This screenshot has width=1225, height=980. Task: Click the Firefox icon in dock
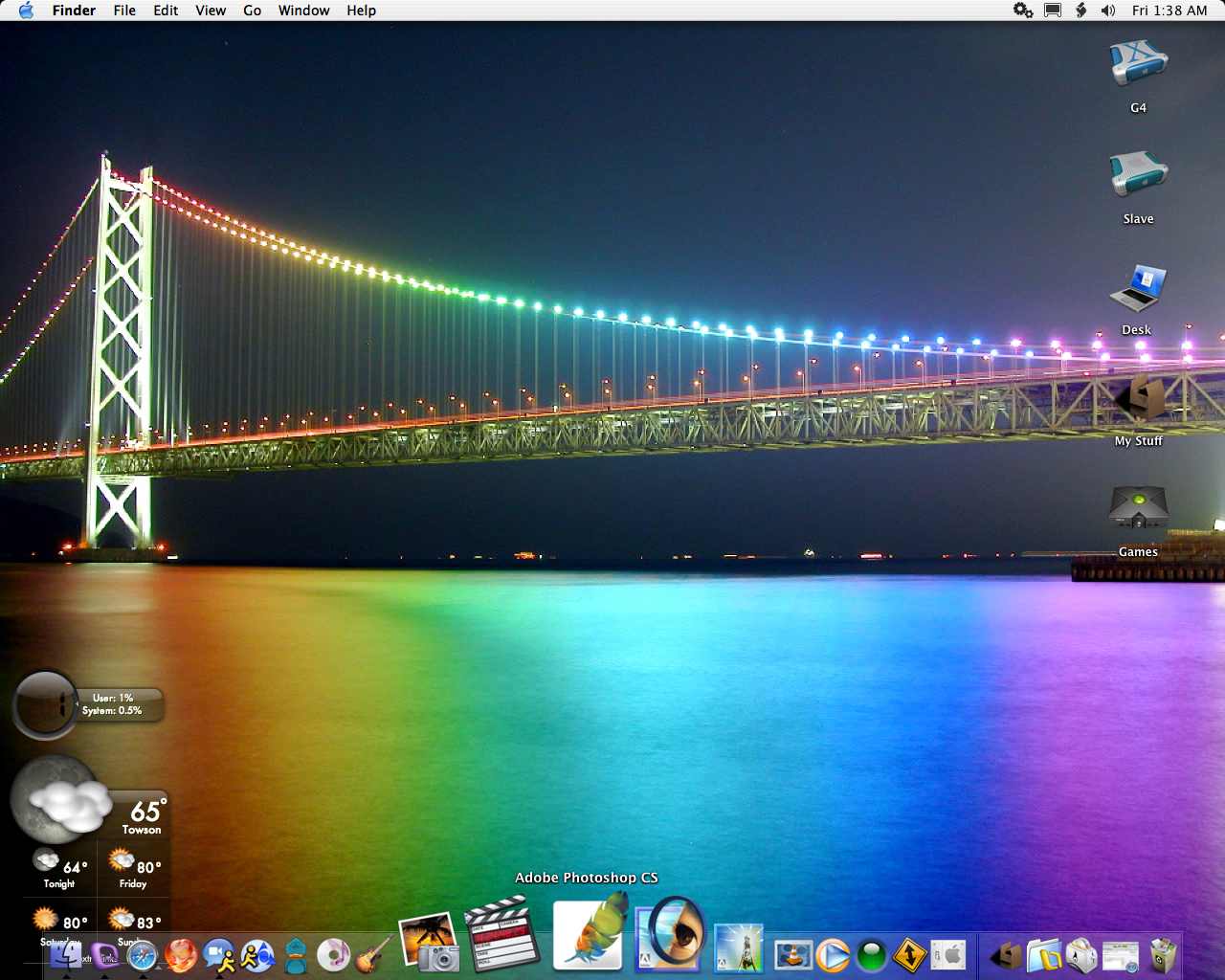(x=180, y=954)
